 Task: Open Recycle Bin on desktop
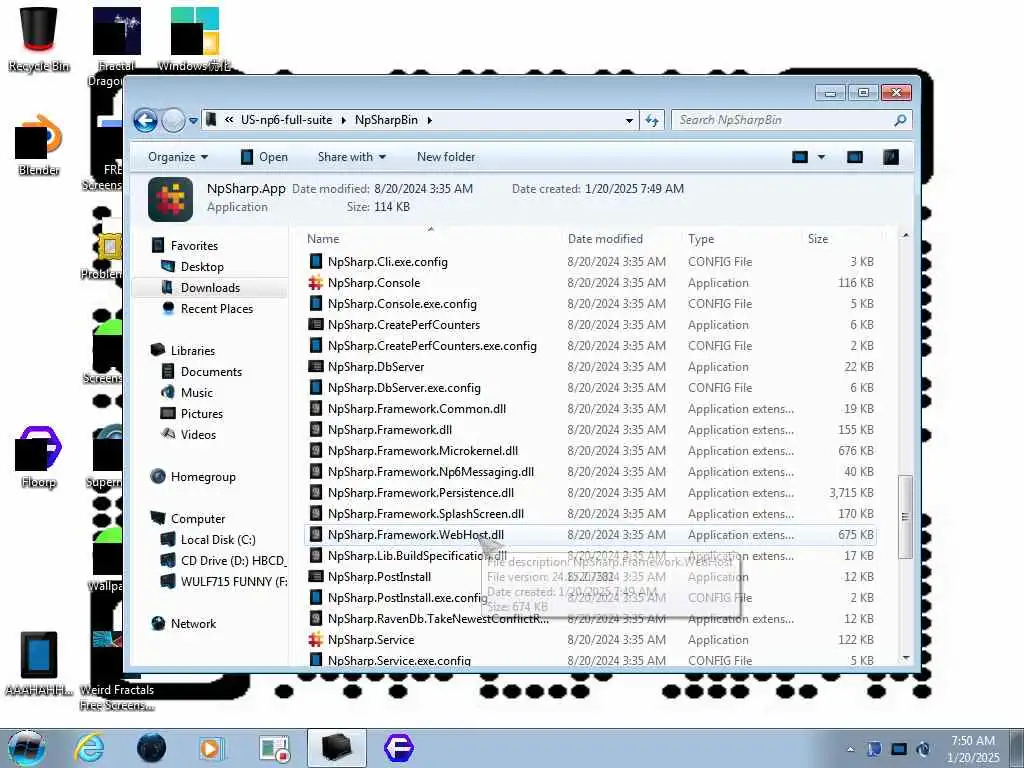pos(39,39)
